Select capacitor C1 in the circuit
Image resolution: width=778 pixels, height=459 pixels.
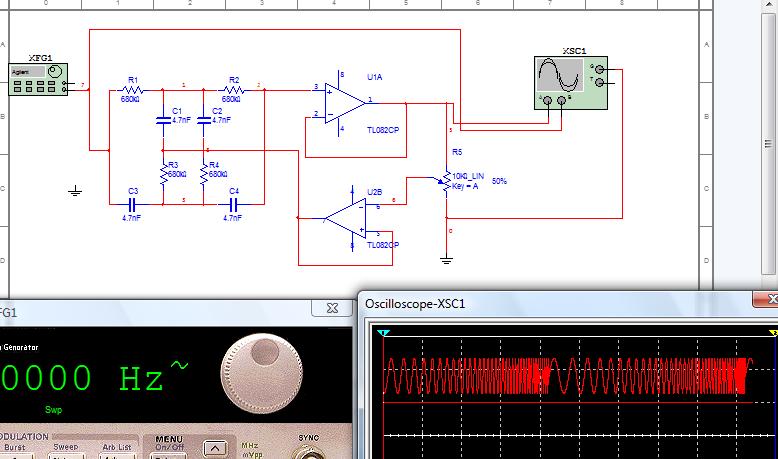(163, 120)
